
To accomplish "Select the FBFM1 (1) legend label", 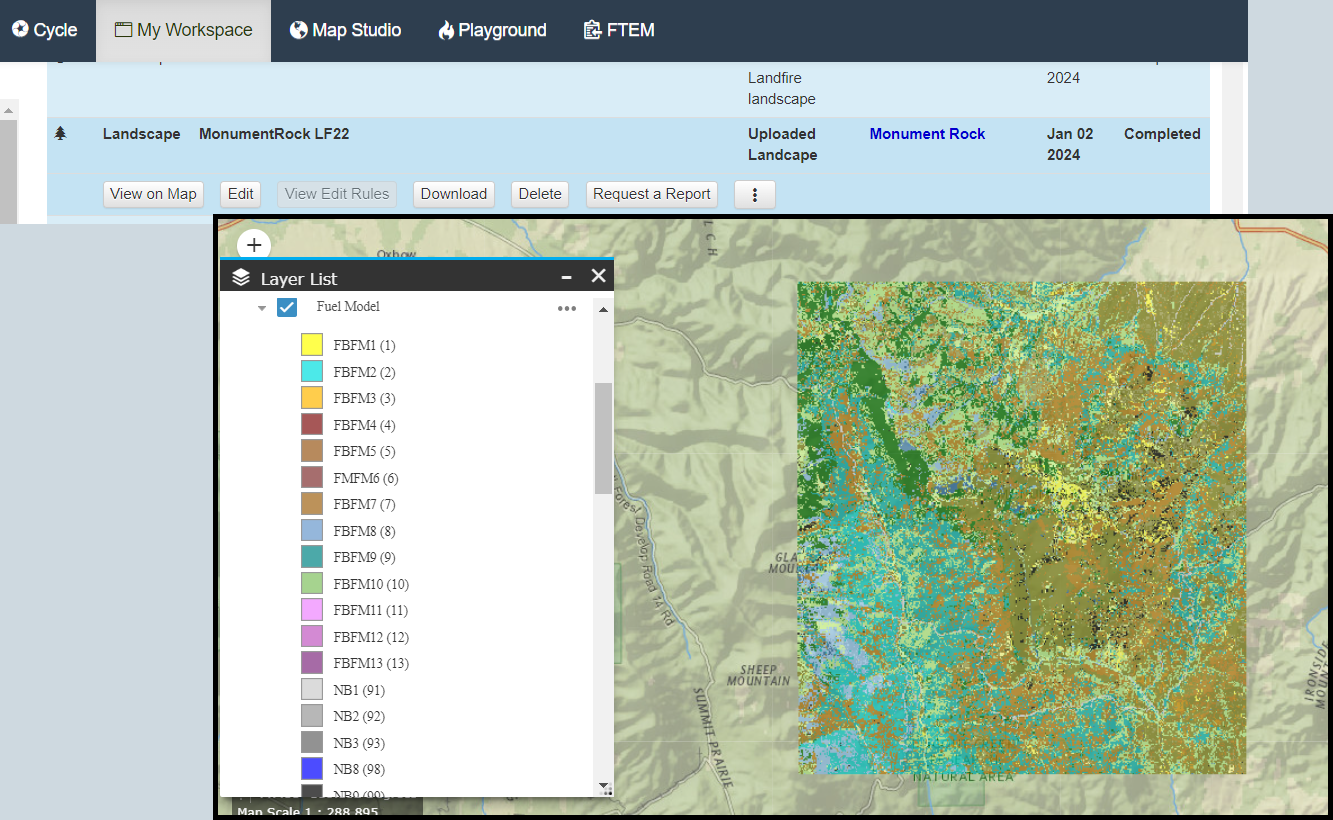I will (x=365, y=346).
